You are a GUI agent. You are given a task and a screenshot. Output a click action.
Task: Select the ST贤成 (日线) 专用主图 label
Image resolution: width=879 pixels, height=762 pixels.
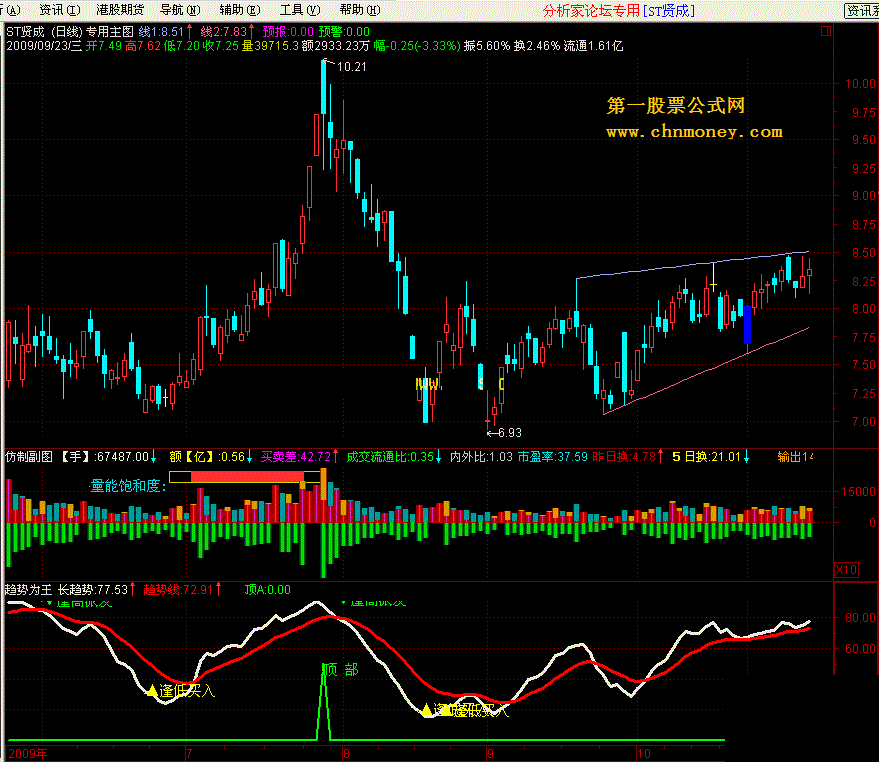click(70, 32)
